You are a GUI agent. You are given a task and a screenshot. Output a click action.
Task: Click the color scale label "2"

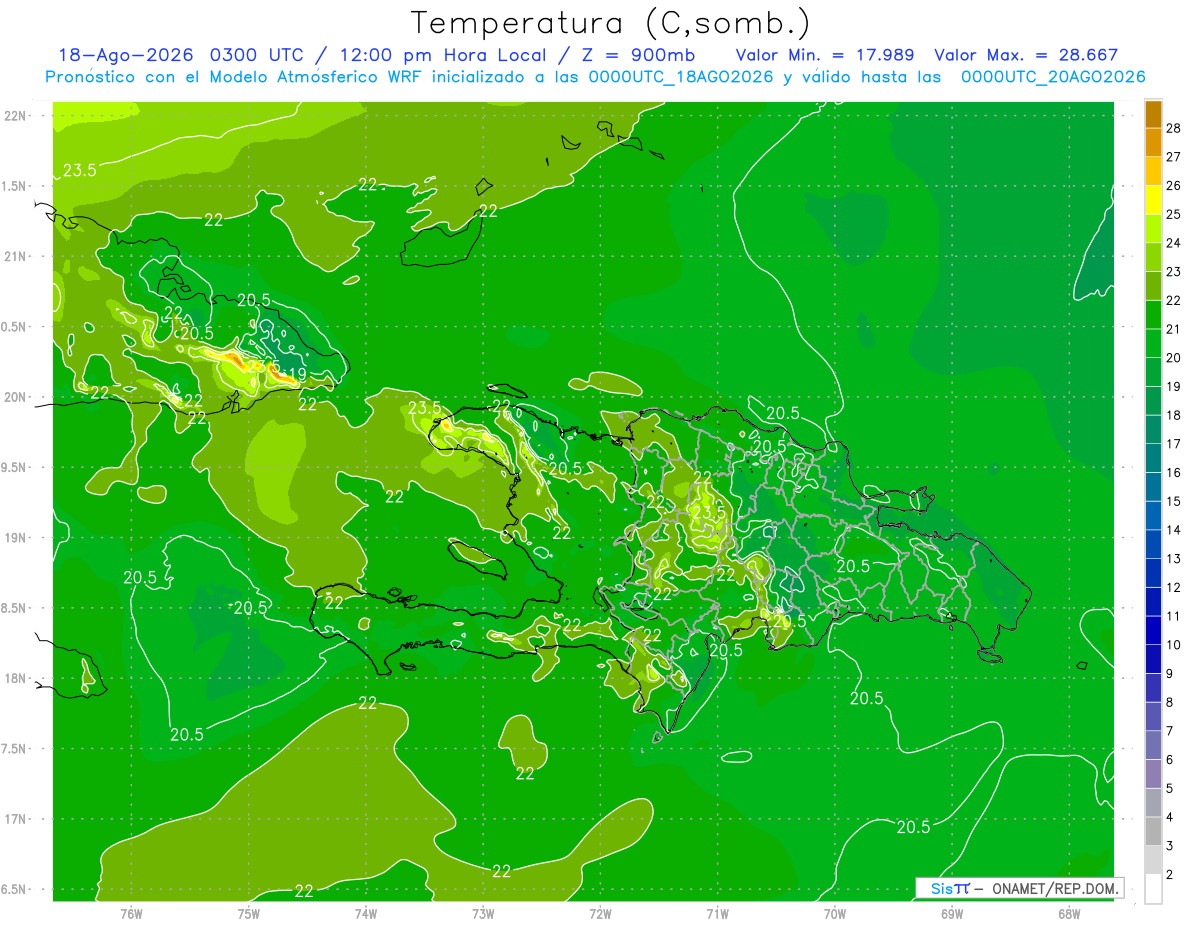pos(1170,875)
